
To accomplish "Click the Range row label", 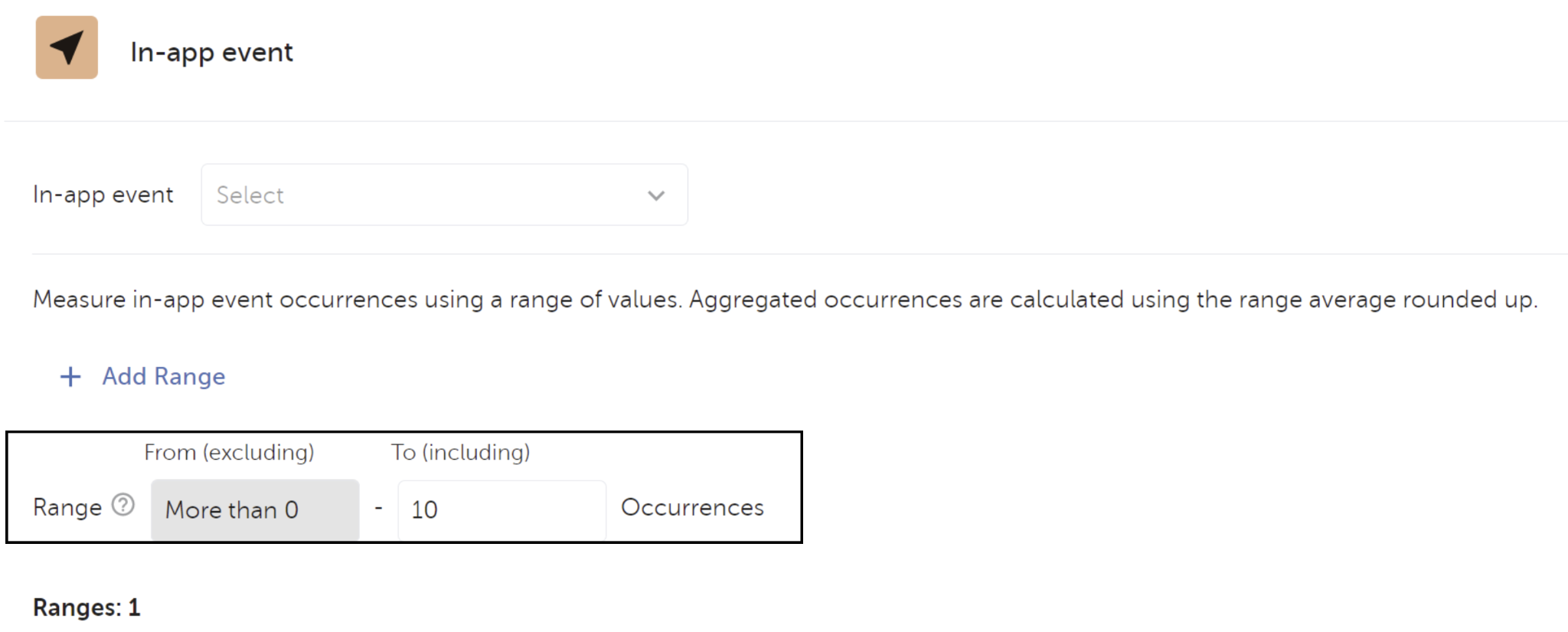I will [x=67, y=507].
